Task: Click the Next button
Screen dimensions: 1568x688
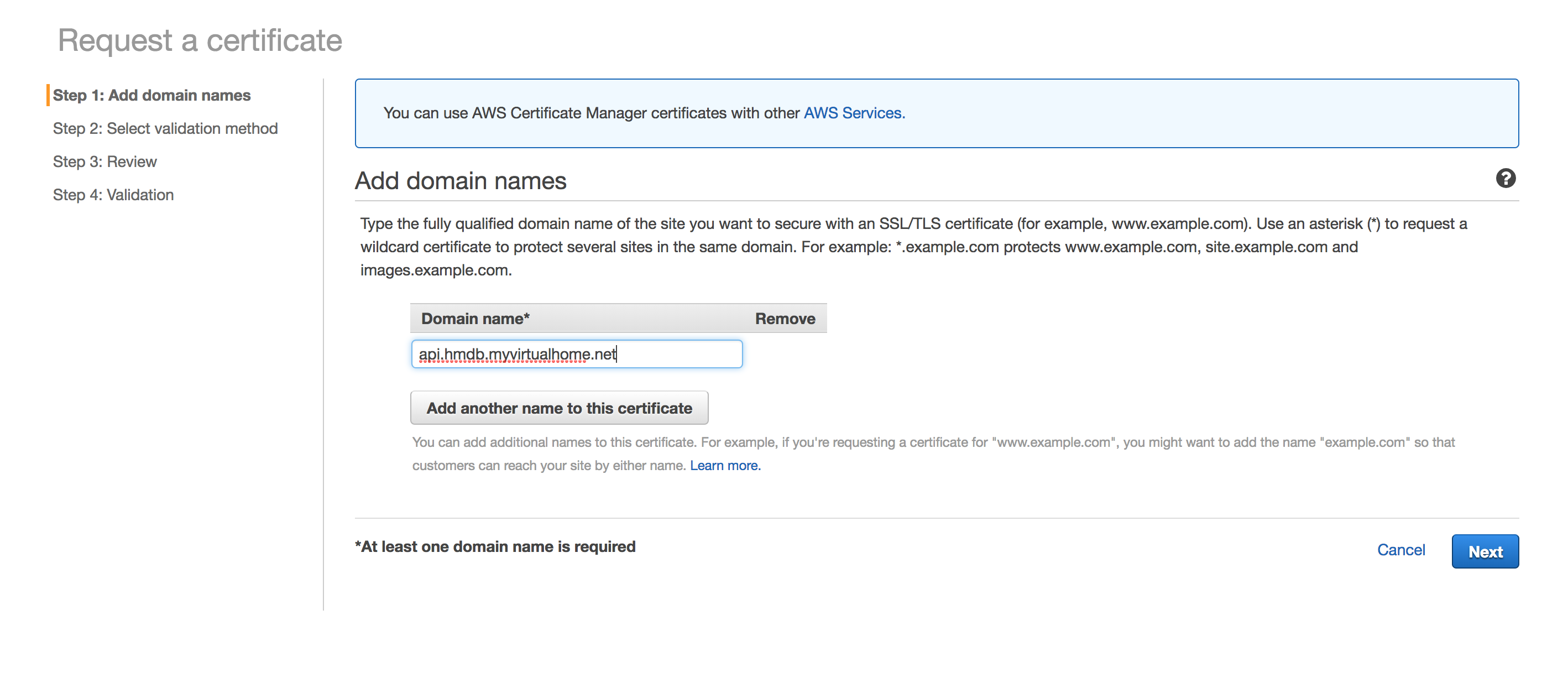Action: pos(1484,551)
